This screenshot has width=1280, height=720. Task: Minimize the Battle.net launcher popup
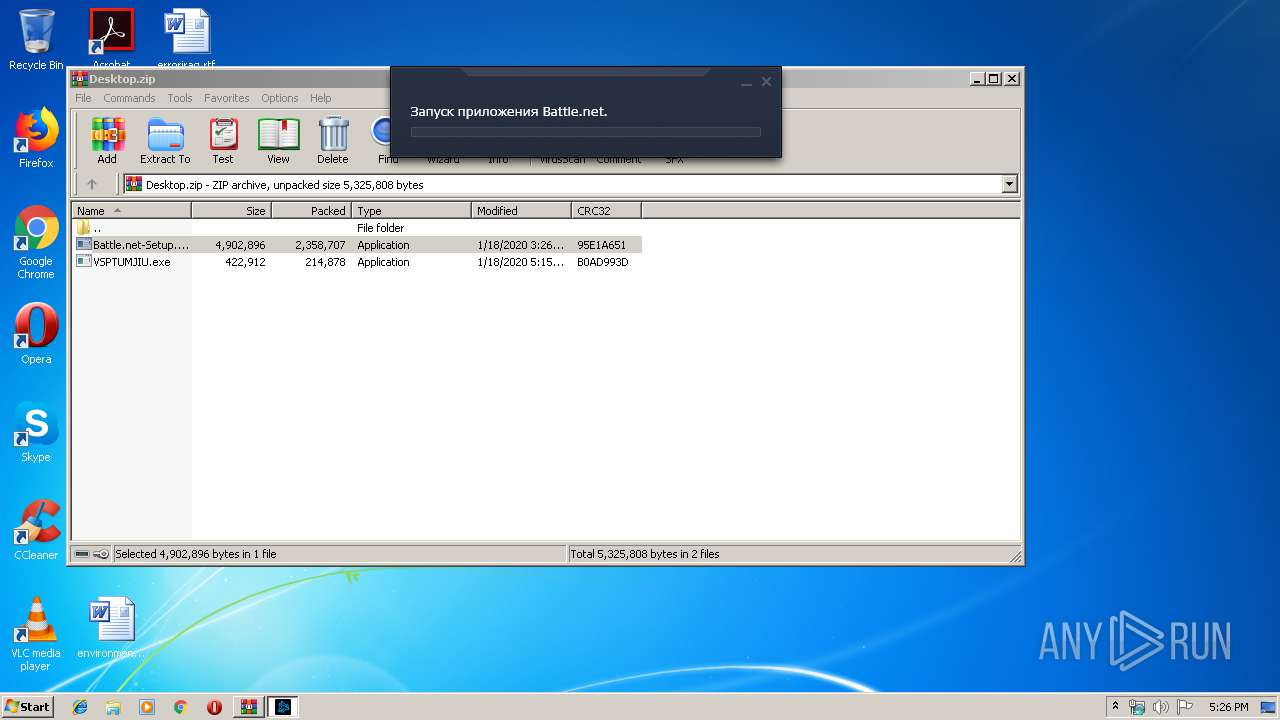(746, 82)
